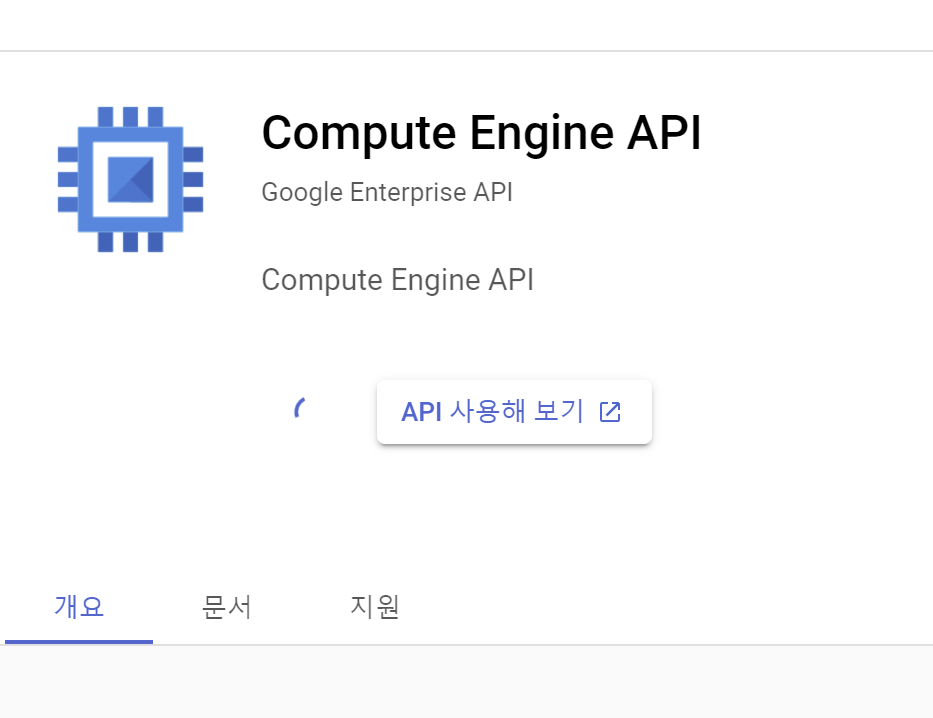
Task: Click the 'API 사용해 보기' button
Action: coord(514,412)
